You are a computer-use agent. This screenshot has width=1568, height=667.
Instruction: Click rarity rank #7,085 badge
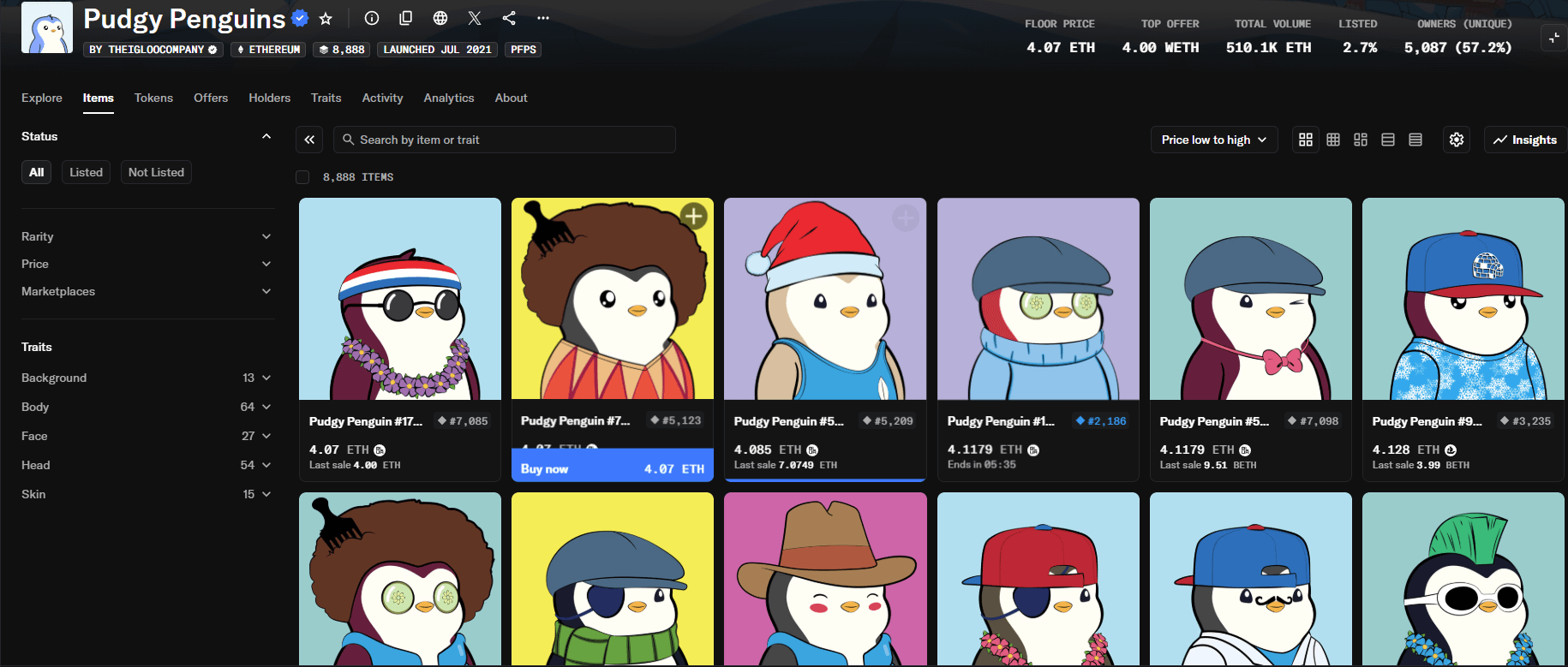[x=463, y=421]
